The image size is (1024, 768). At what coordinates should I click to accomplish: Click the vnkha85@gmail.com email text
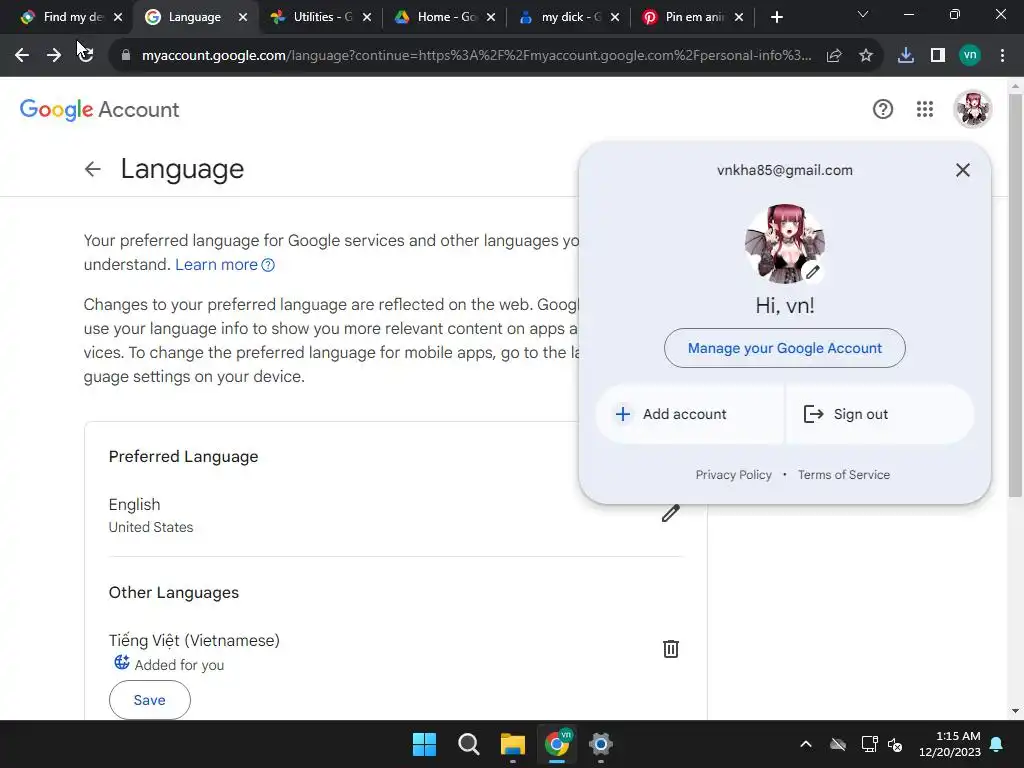(x=785, y=170)
